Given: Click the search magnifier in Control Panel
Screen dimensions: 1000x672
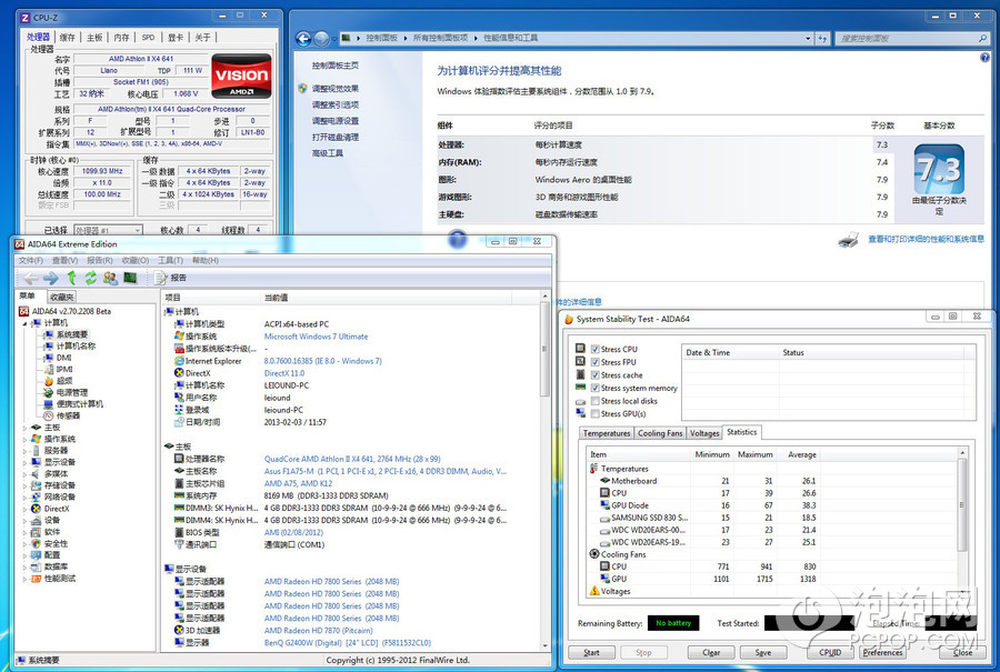Looking at the screenshot, I should point(983,38).
